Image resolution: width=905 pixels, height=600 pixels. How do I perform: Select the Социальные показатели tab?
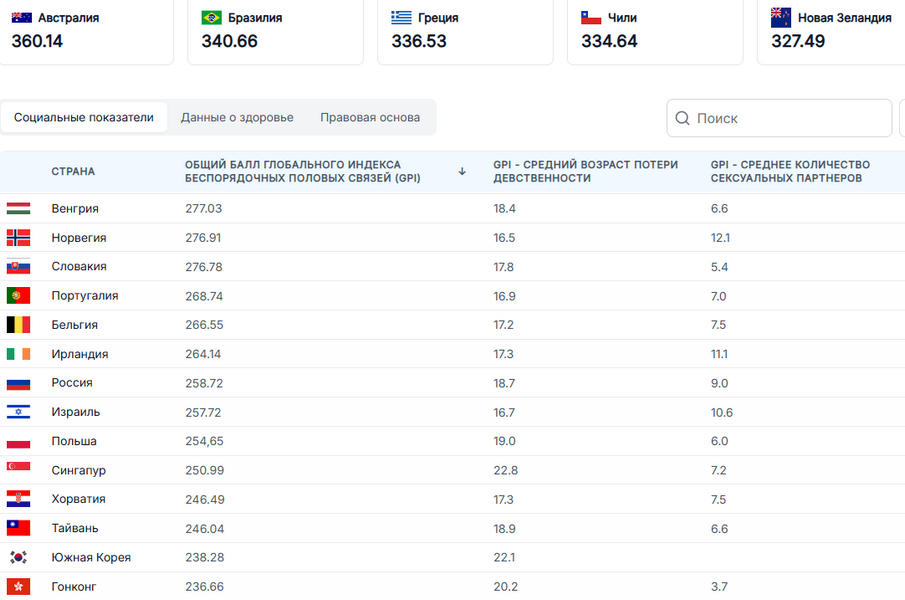click(x=84, y=117)
